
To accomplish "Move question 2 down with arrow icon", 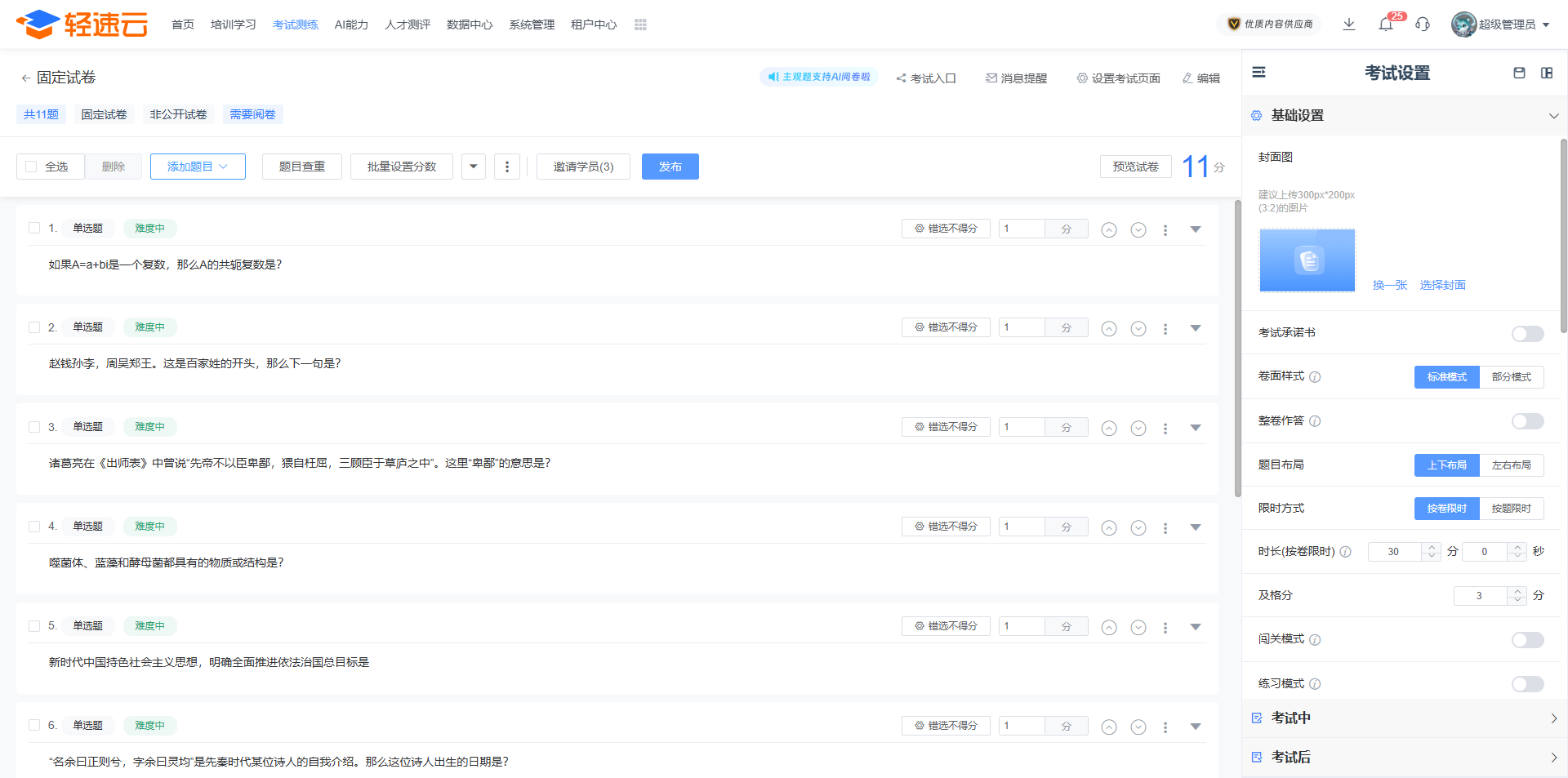I will pos(1138,329).
